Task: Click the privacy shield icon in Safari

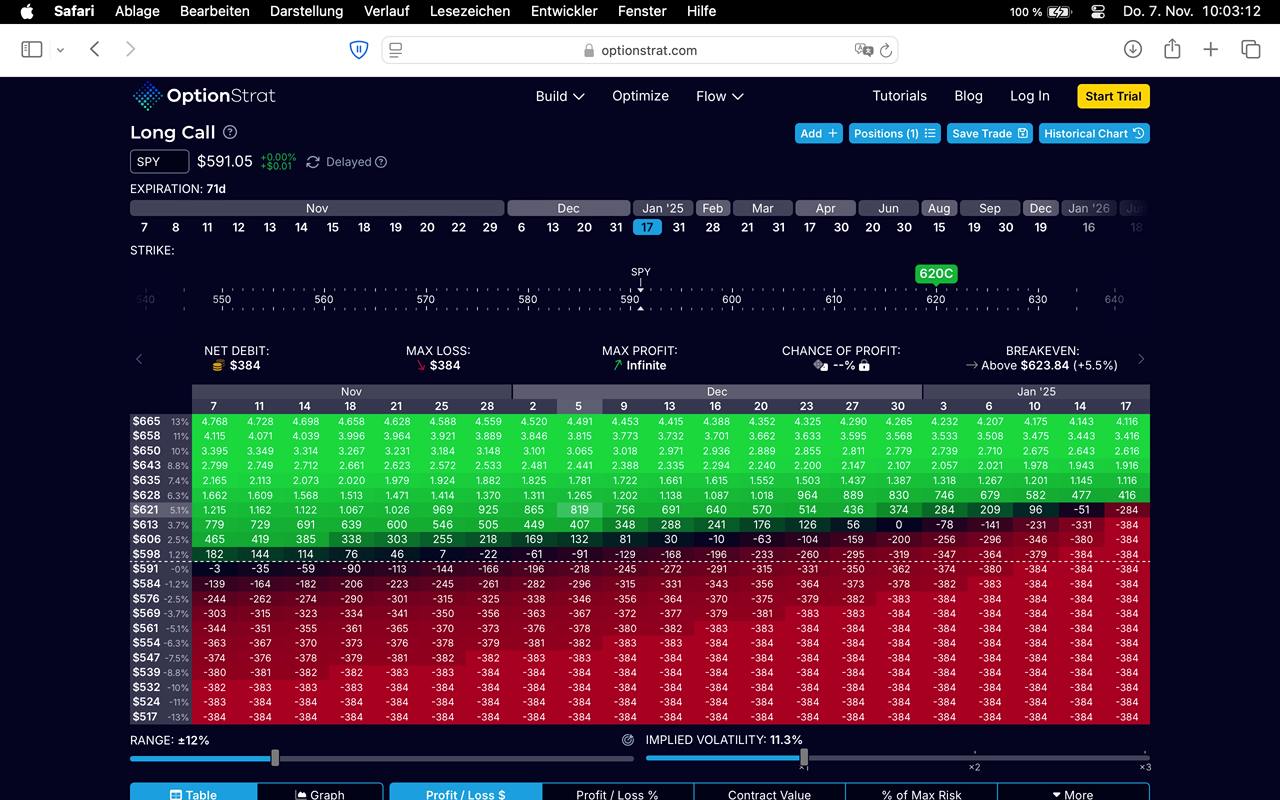Action: (359, 49)
